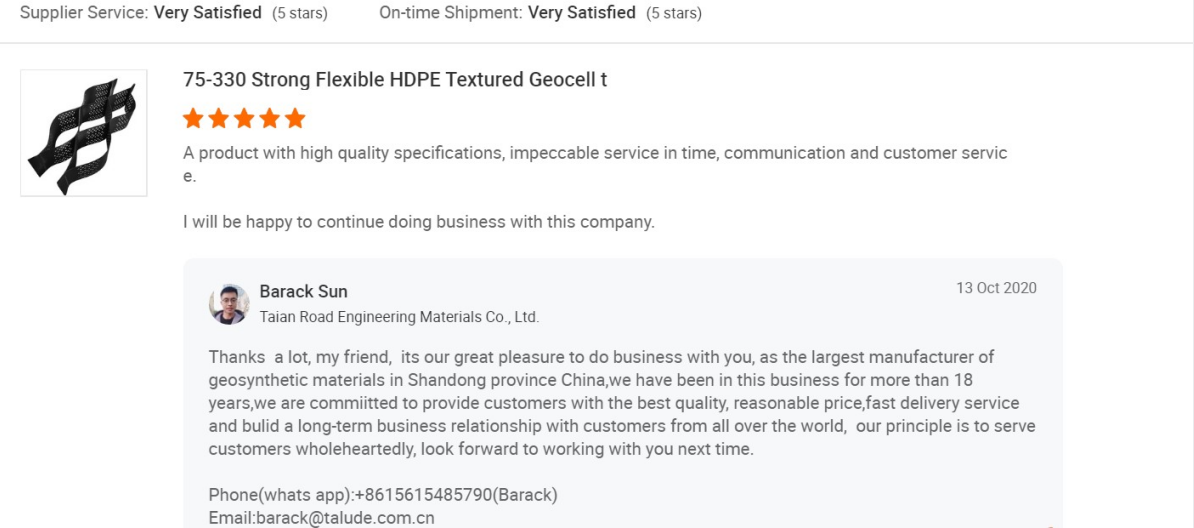Open the black geocell product thumbnail
The image size is (1194, 528).
point(84,133)
